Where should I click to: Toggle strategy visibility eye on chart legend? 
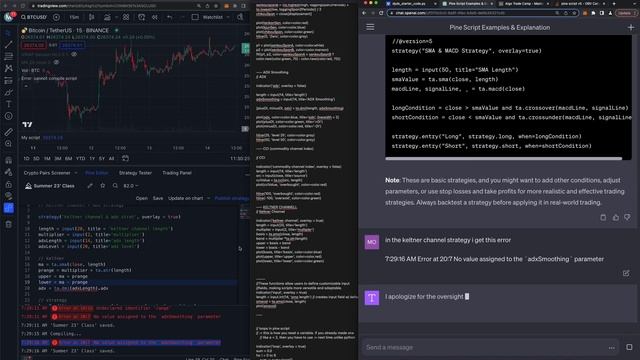tap(74, 54)
